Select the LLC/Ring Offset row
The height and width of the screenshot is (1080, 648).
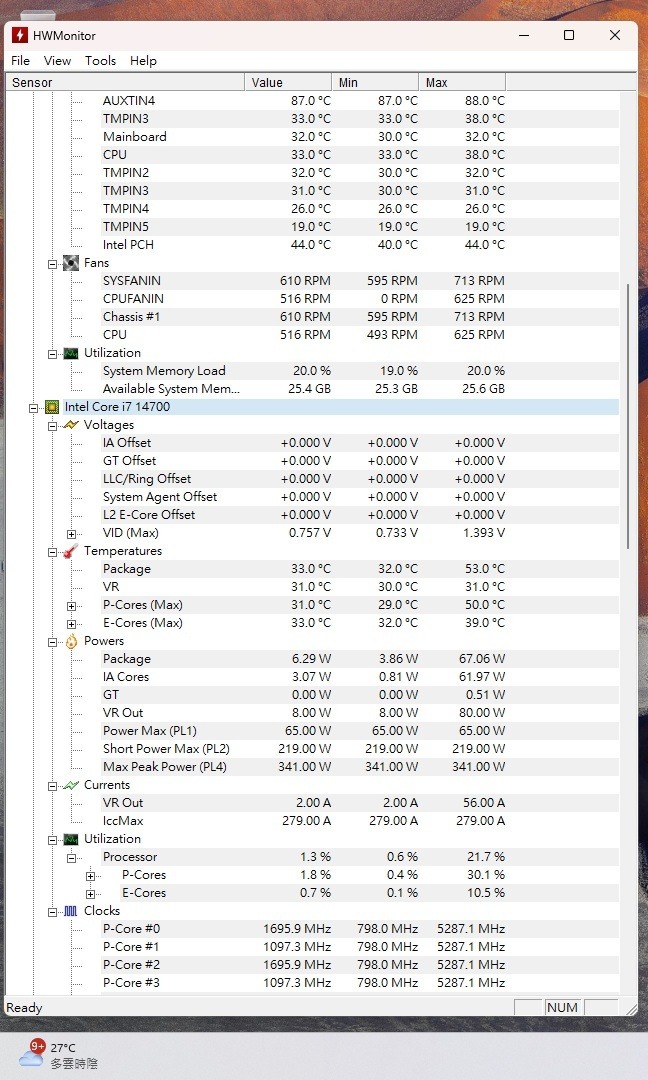360,479
